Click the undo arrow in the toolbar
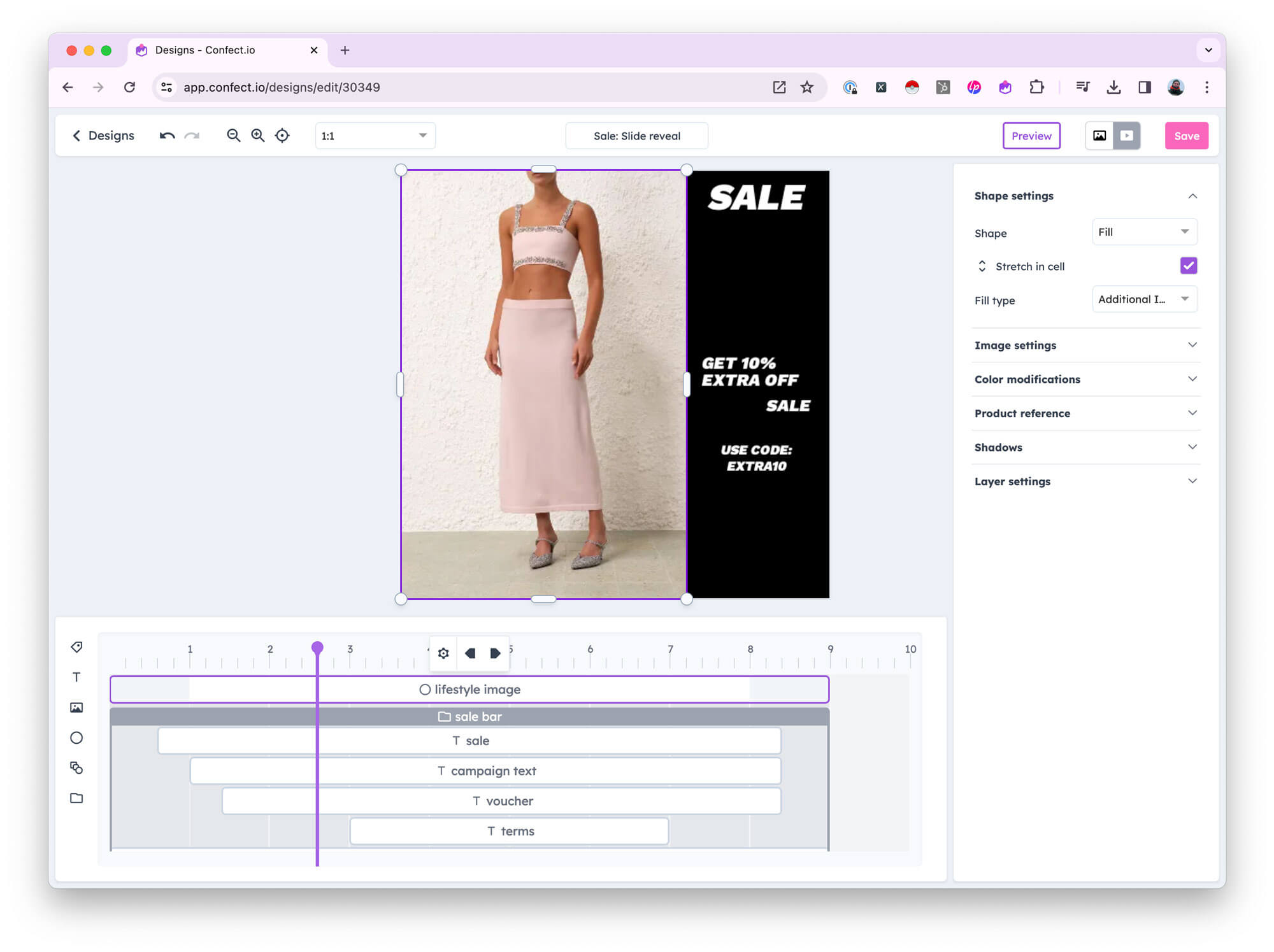 pyautogui.click(x=166, y=136)
